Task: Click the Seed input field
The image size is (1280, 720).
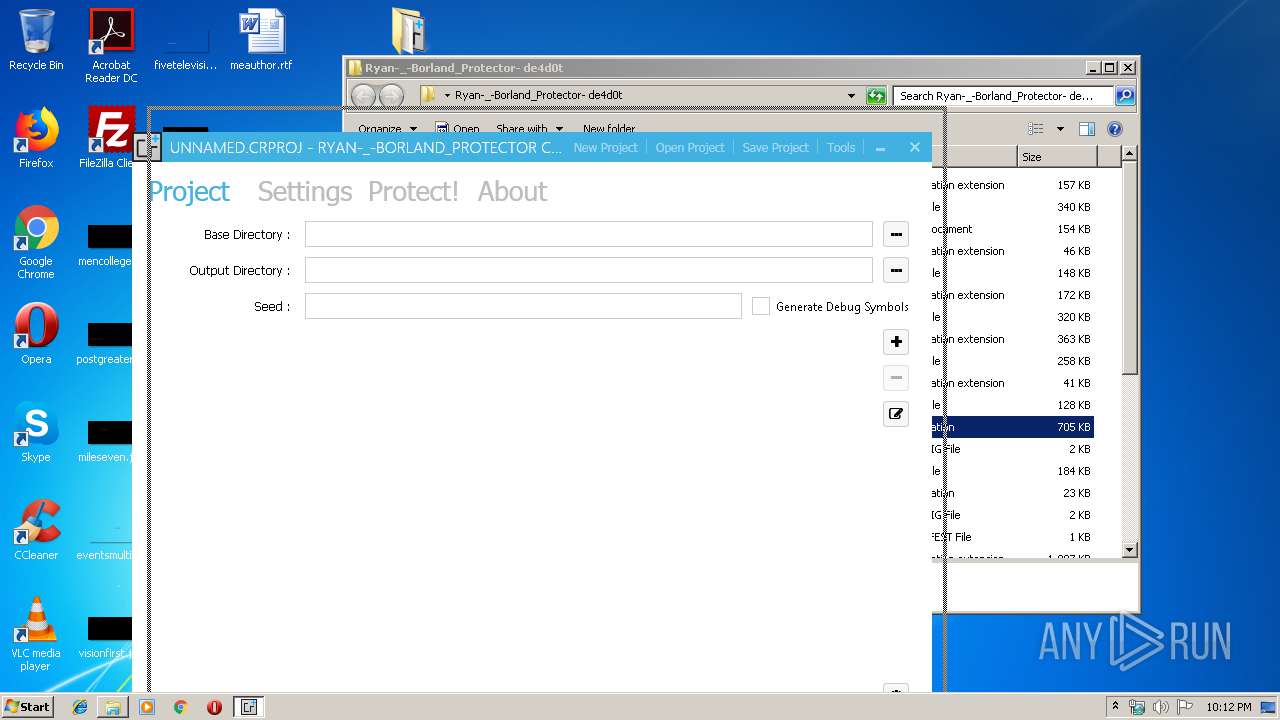Action: (x=523, y=306)
